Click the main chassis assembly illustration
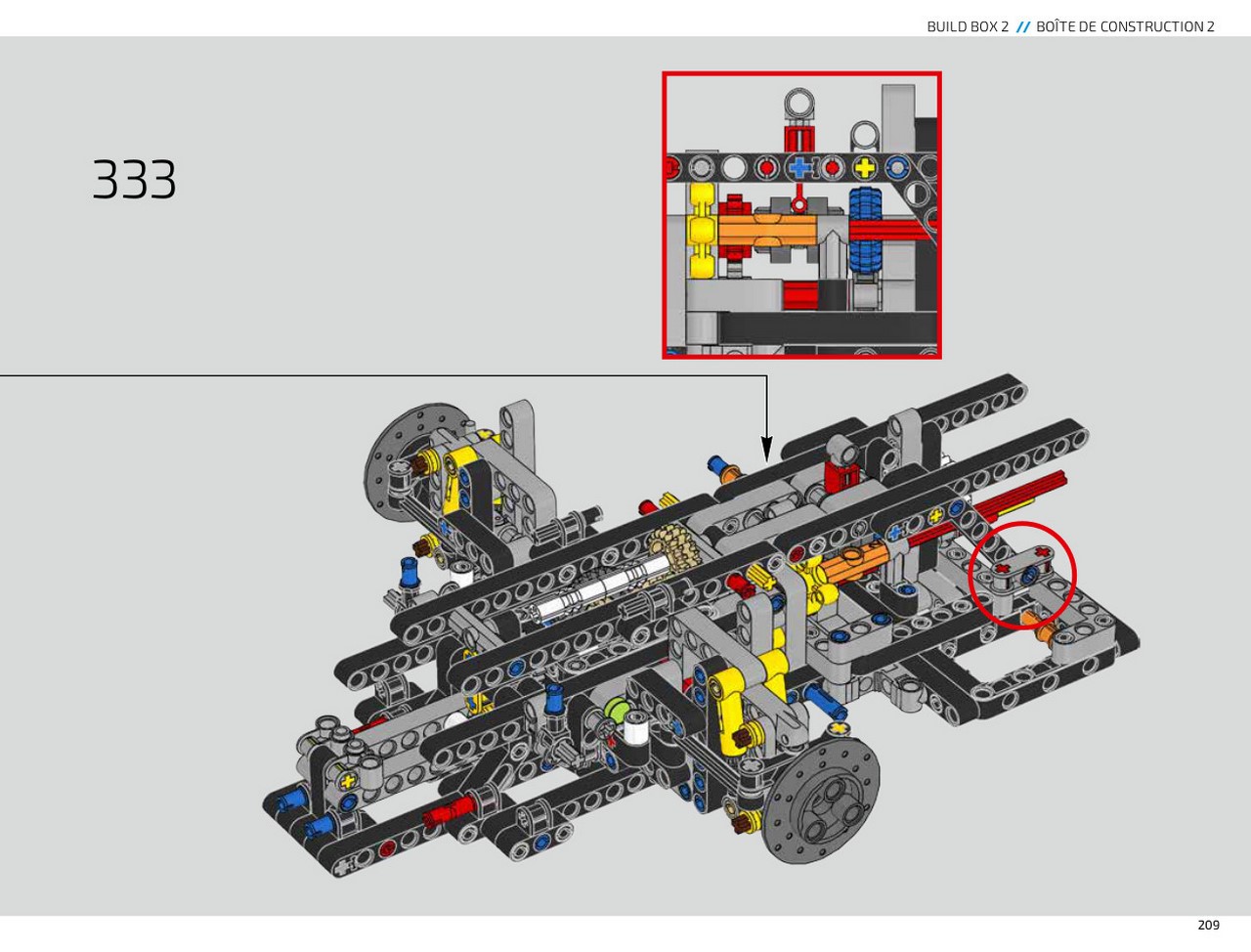Image resolution: width=1251 pixels, height=952 pixels. tap(702, 626)
